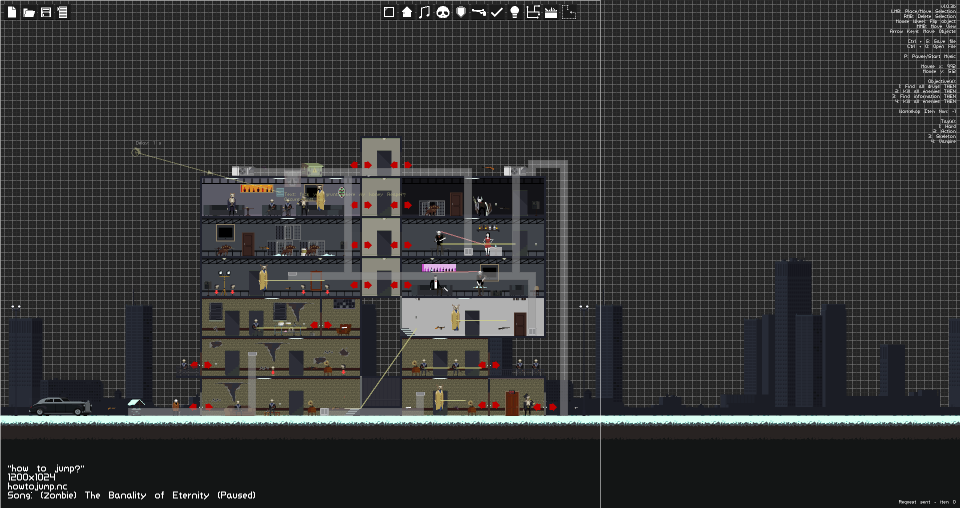
Task: Click the level title "how to jump?"
Action: tap(46, 468)
